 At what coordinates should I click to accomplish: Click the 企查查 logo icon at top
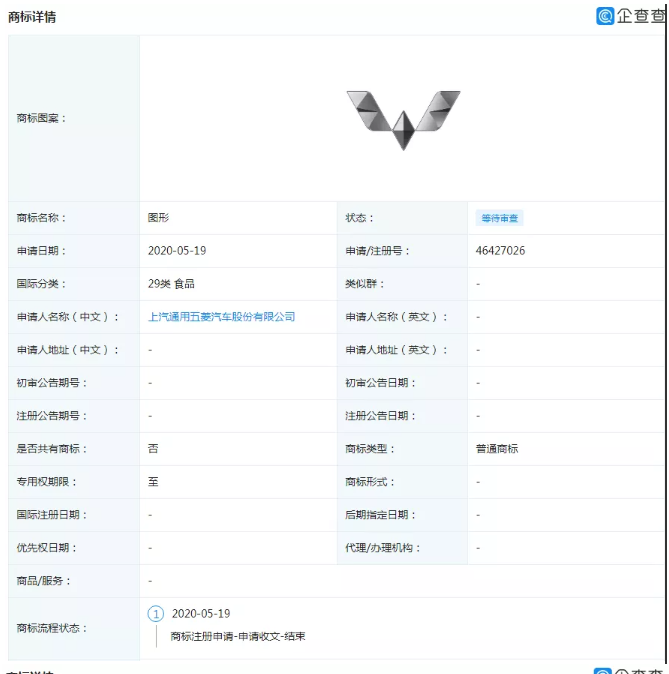pyautogui.click(x=605, y=16)
